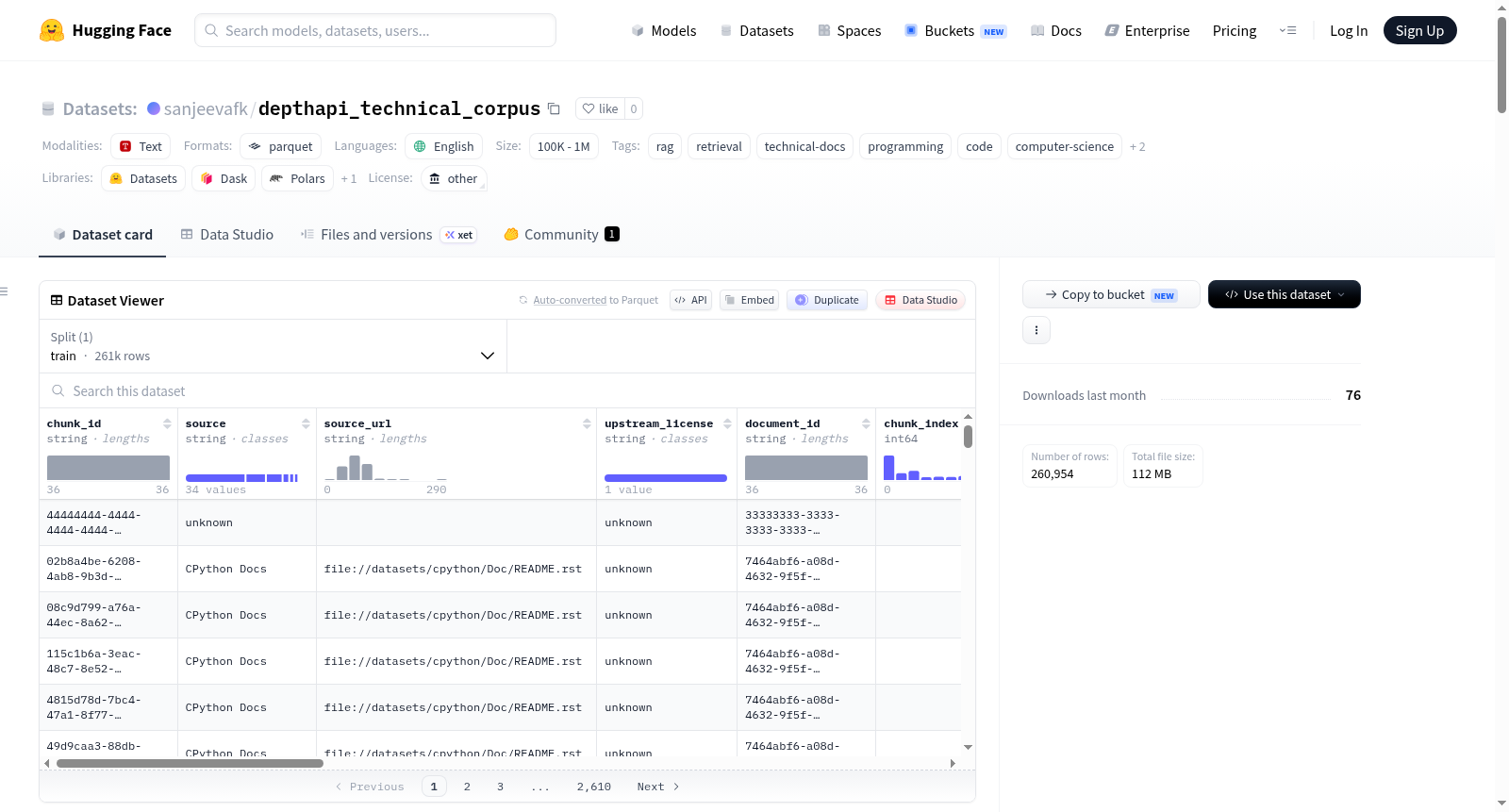
Task: Expand the left sidebar menu icon
Action: click(x=5, y=291)
